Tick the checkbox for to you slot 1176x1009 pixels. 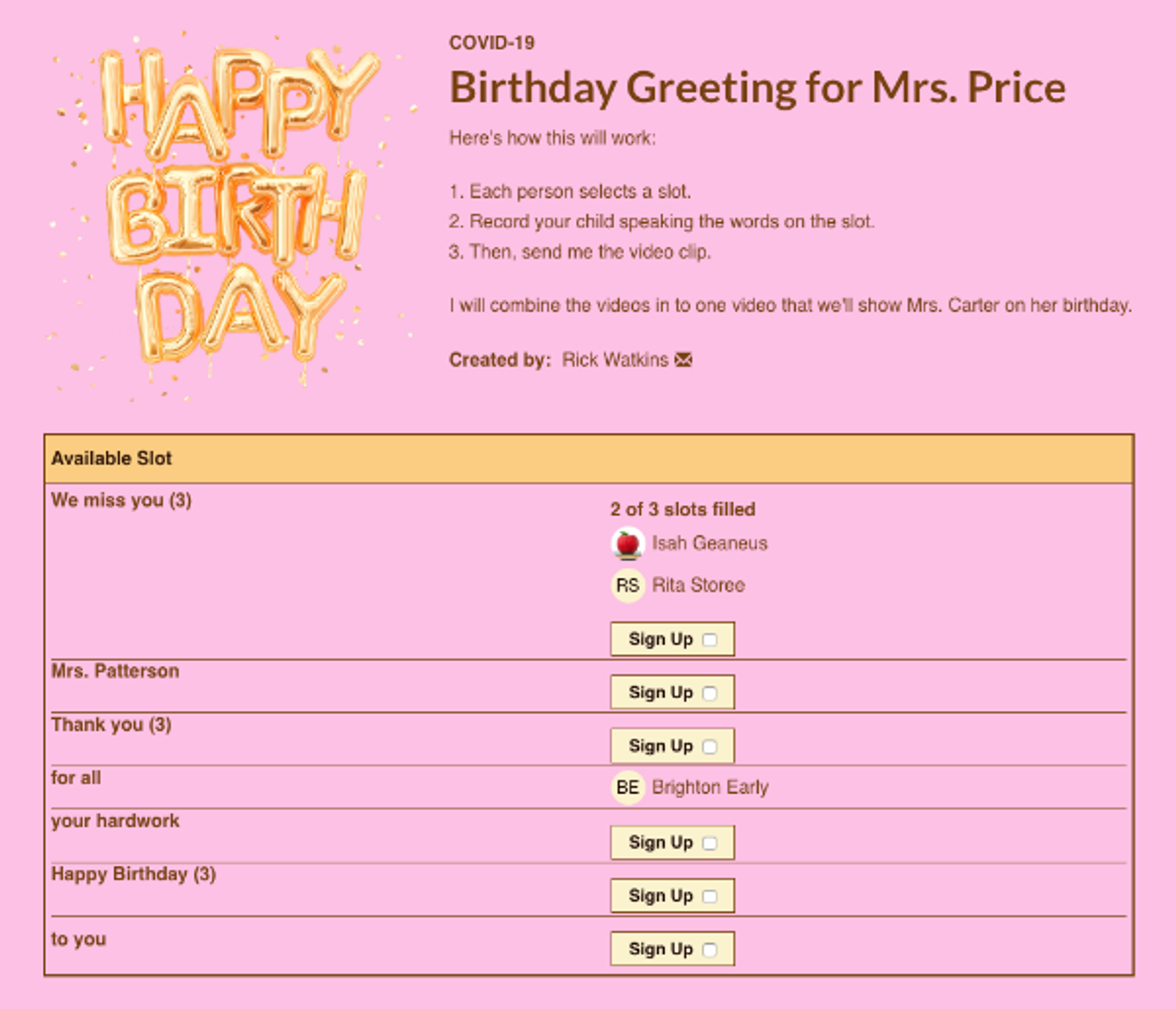(709, 950)
